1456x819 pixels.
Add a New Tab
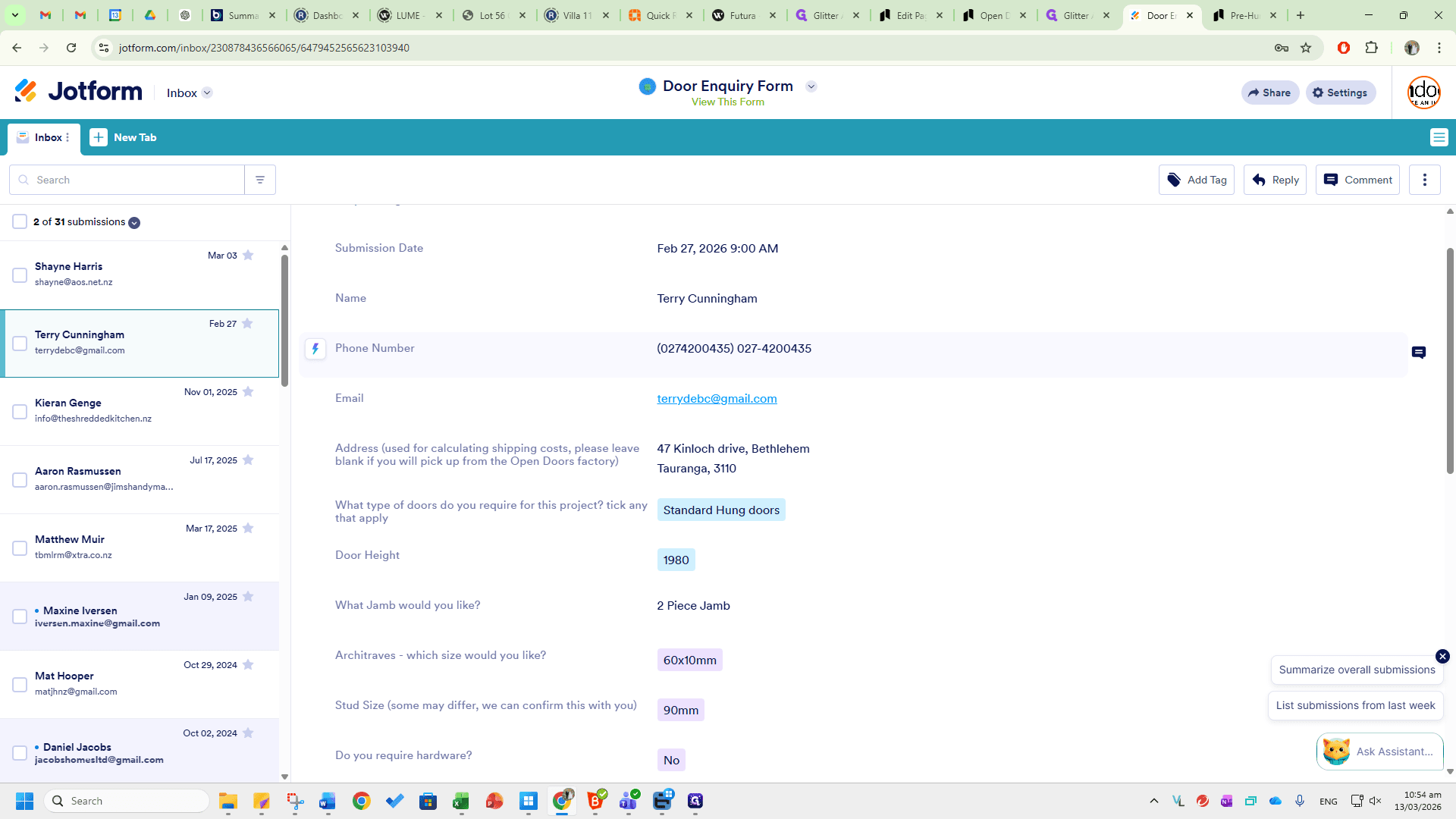pos(123,137)
